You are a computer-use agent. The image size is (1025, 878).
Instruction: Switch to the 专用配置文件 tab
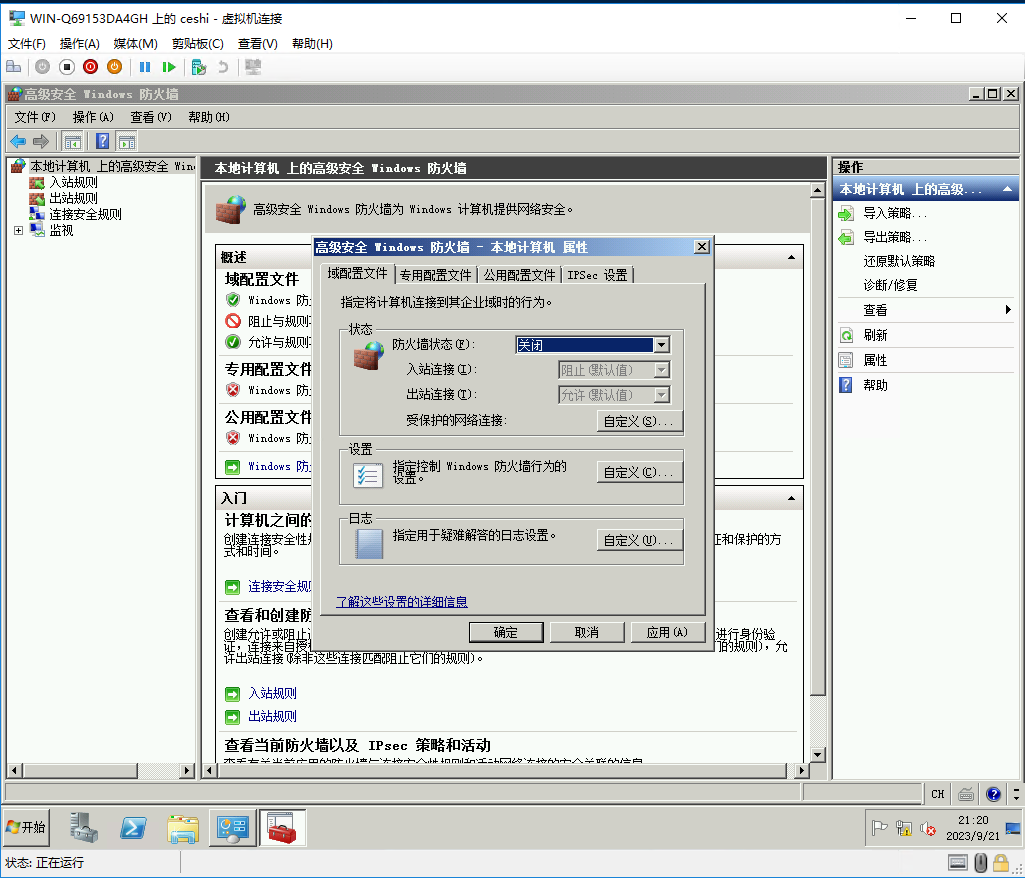click(435, 275)
